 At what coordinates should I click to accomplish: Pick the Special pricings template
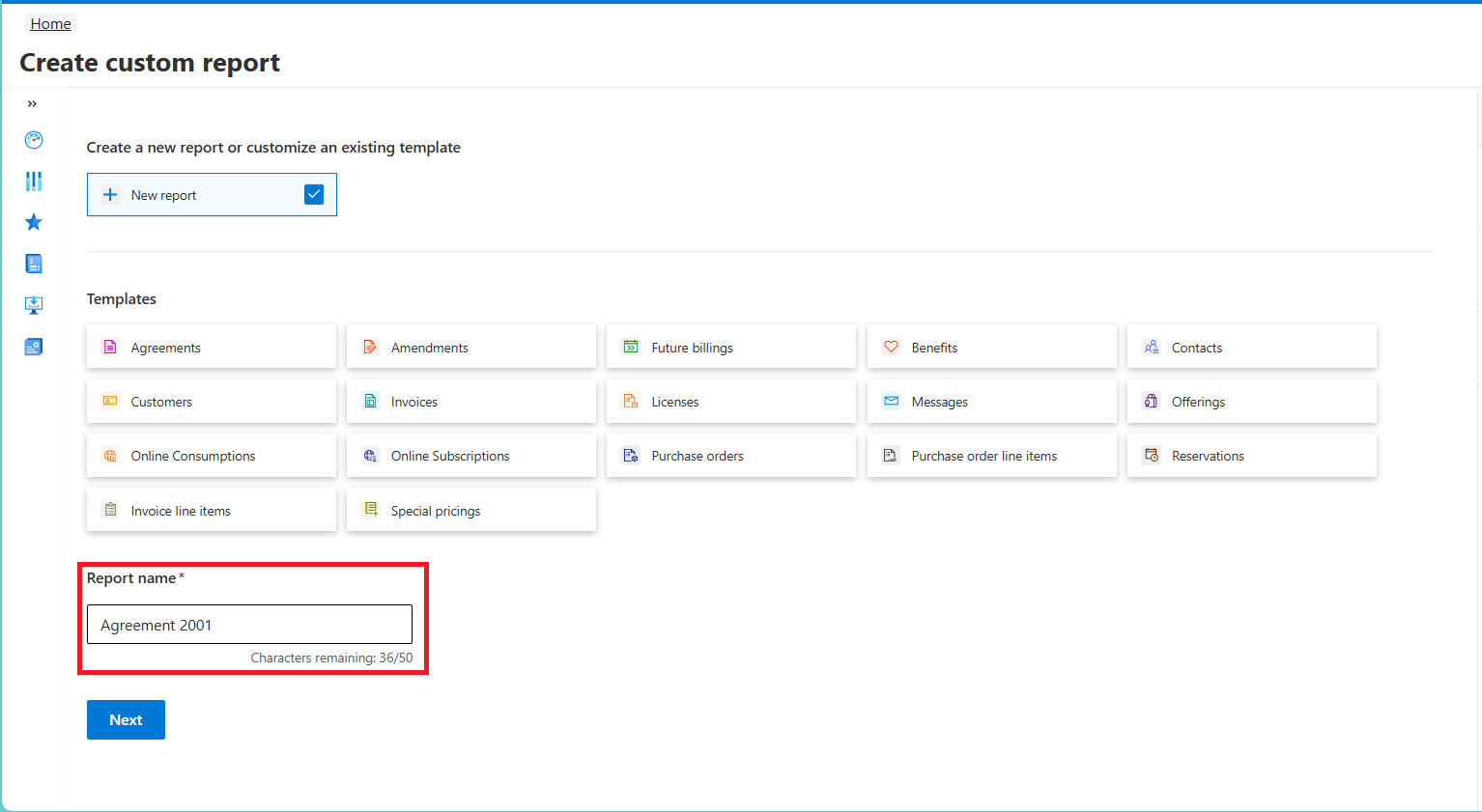[x=471, y=510]
